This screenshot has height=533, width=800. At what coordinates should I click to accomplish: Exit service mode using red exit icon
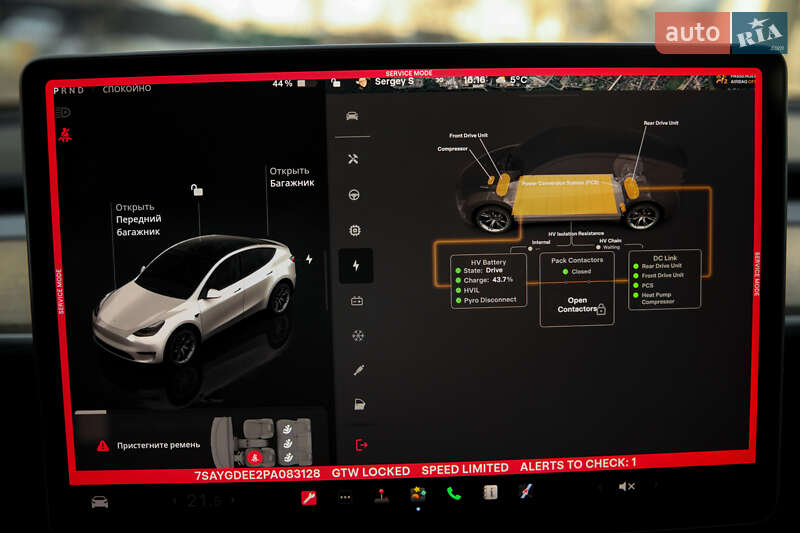(361, 445)
